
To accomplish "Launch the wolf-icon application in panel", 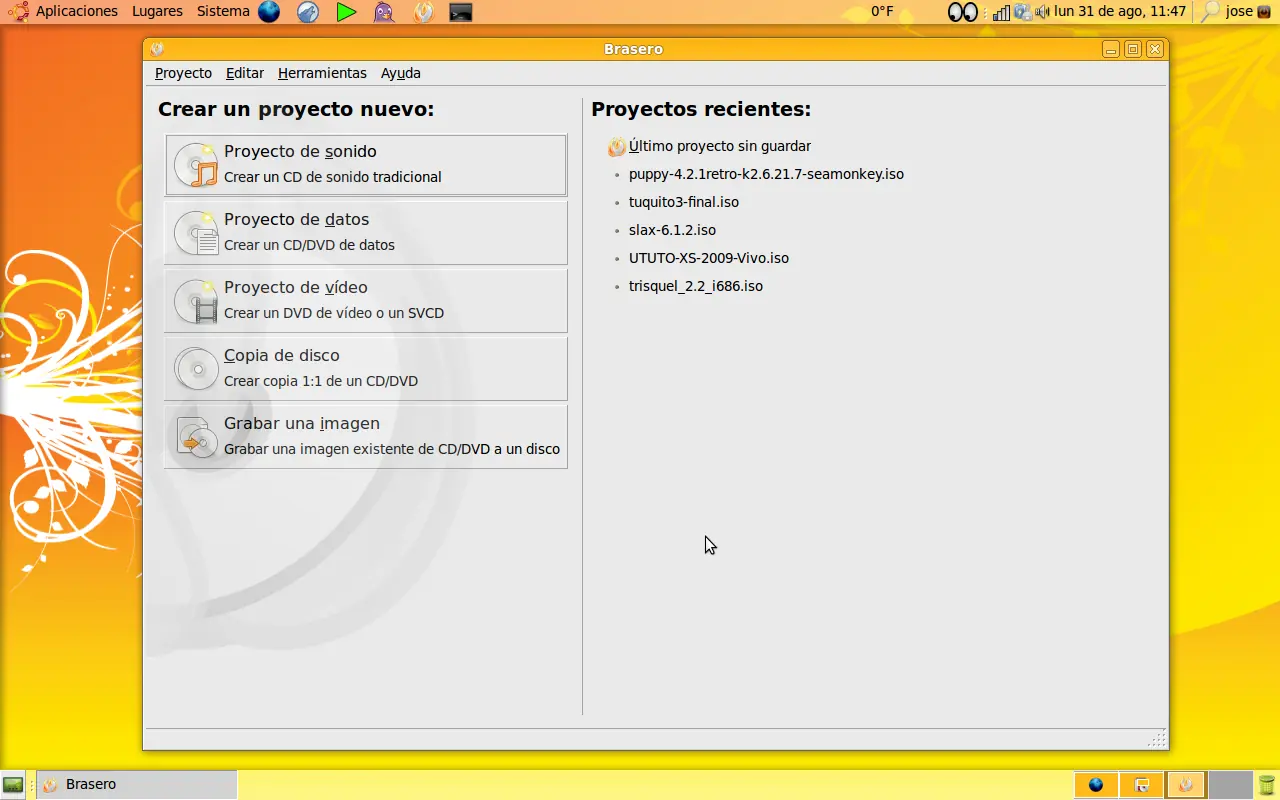I will point(308,12).
